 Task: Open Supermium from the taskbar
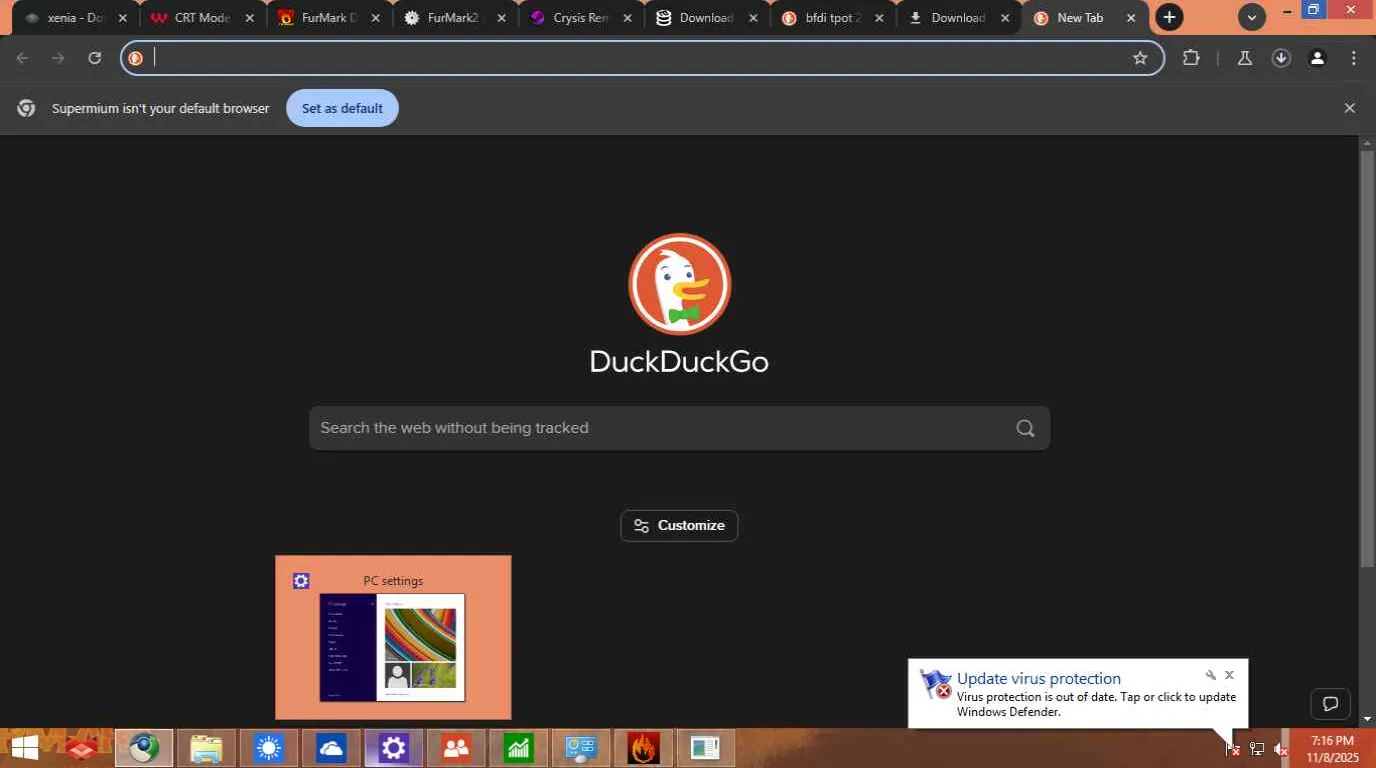tap(144, 748)
